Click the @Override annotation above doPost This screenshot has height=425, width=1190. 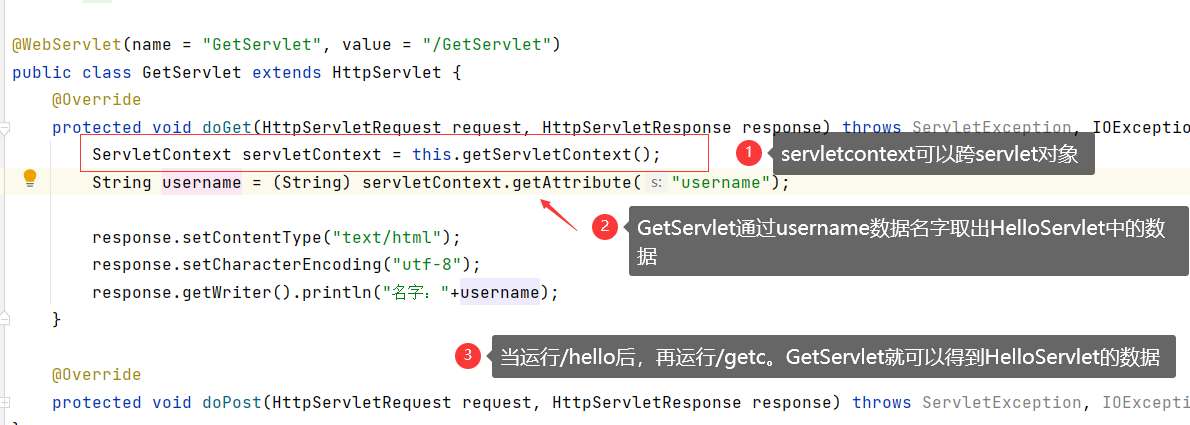pyautogui.click(x=96, y=375)
